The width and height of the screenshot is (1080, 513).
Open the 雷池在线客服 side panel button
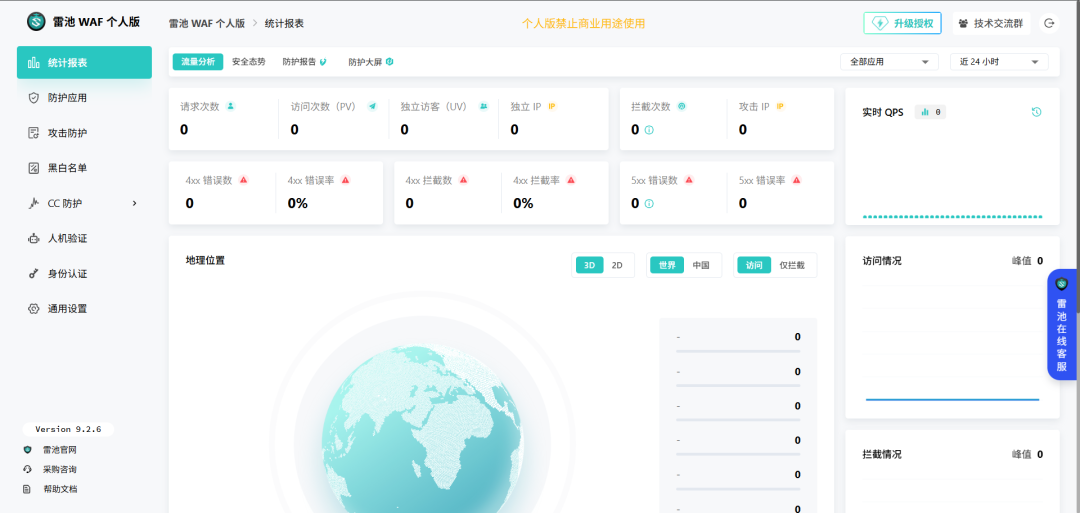click(1062, 324)
